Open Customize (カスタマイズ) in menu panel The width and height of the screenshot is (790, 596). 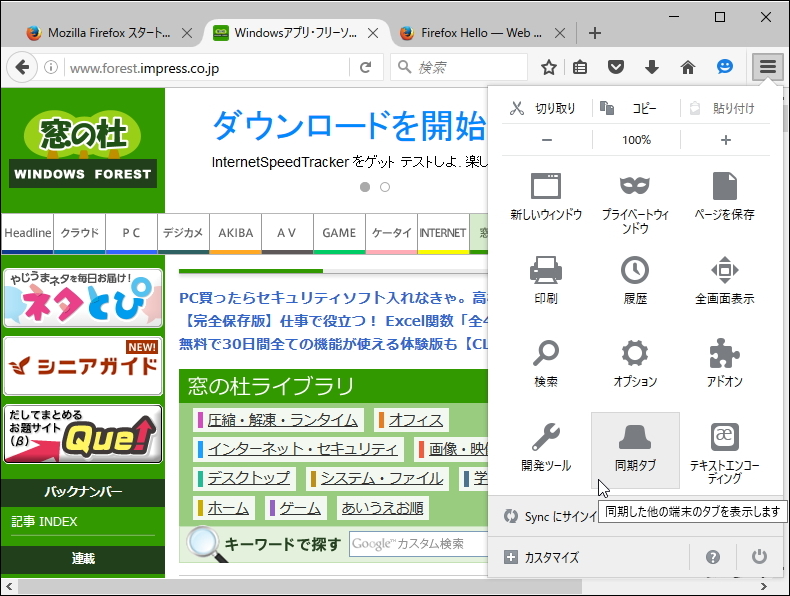(x=542, y=557)
